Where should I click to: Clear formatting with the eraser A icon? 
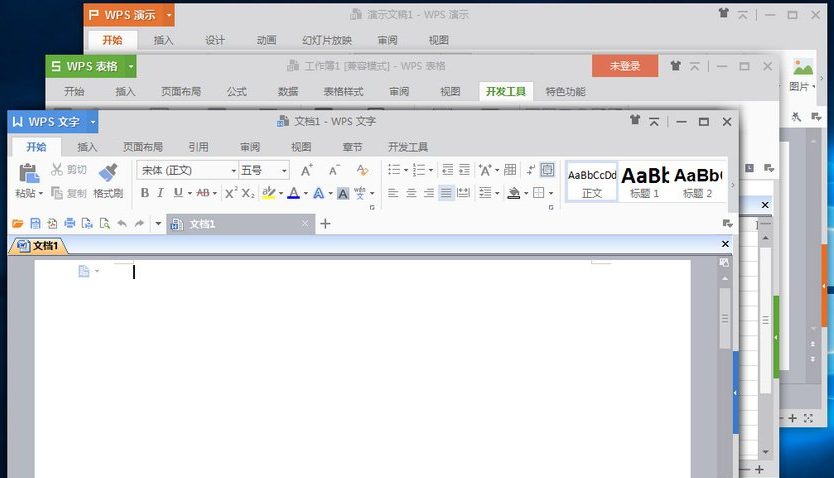(x=362, y=170)
